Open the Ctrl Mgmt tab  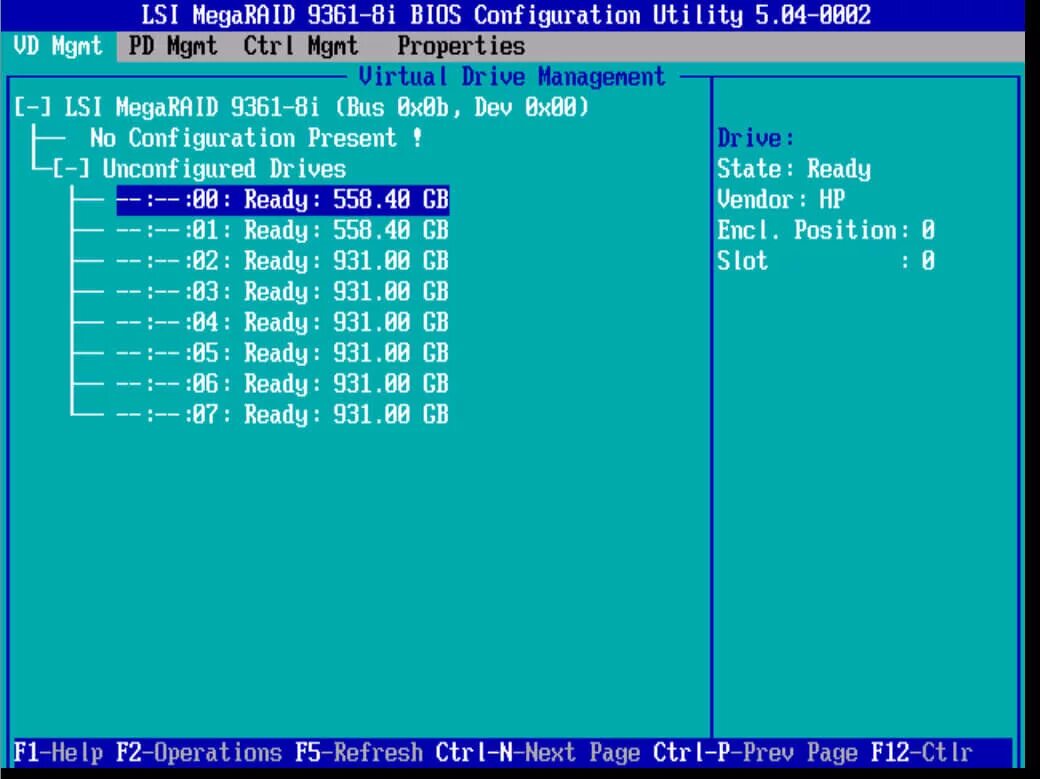[300, 46]
